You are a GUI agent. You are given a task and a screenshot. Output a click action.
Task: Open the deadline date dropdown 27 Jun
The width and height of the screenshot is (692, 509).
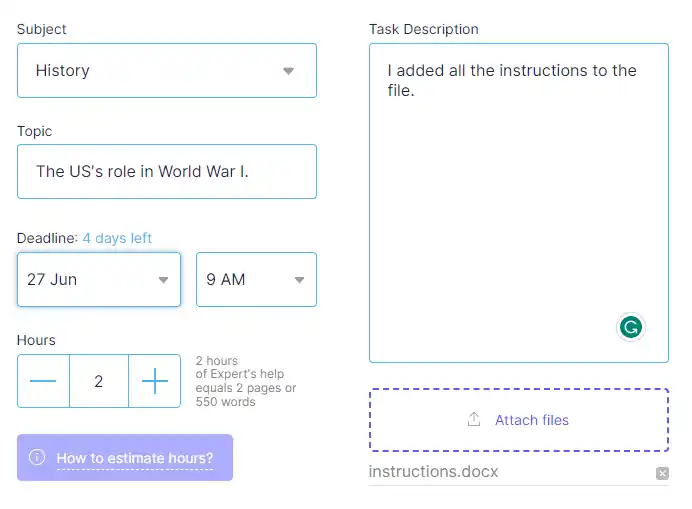99,279
